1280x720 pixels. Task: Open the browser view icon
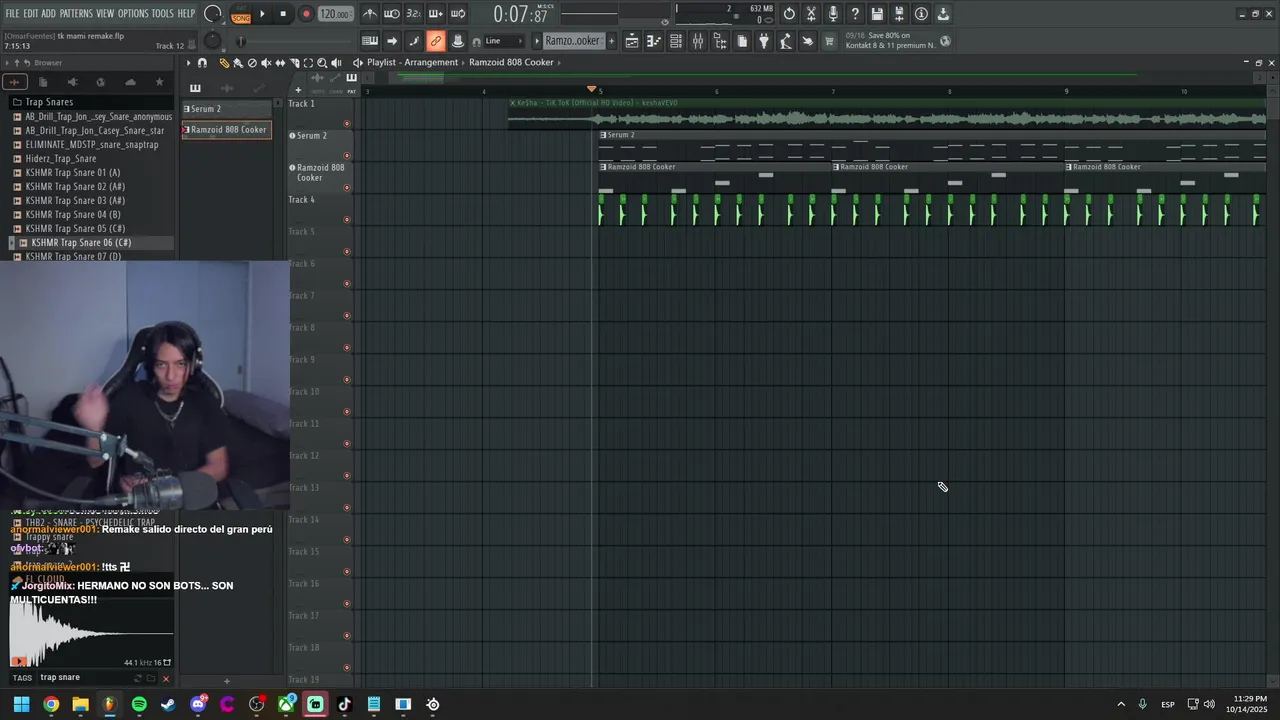(x=720, y=41)
